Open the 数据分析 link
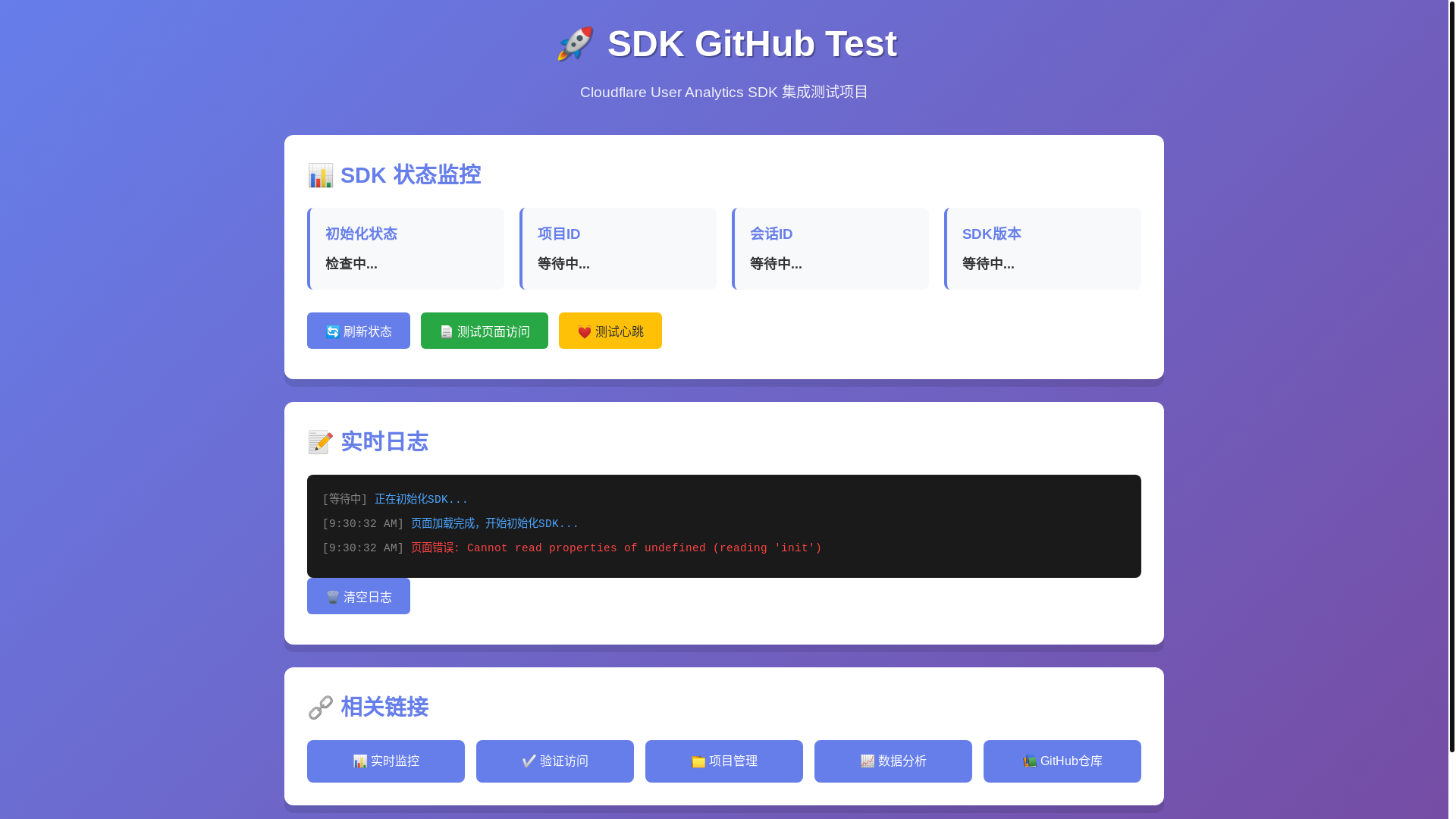This screenshot has width=1456, height=819. [893, 761]
